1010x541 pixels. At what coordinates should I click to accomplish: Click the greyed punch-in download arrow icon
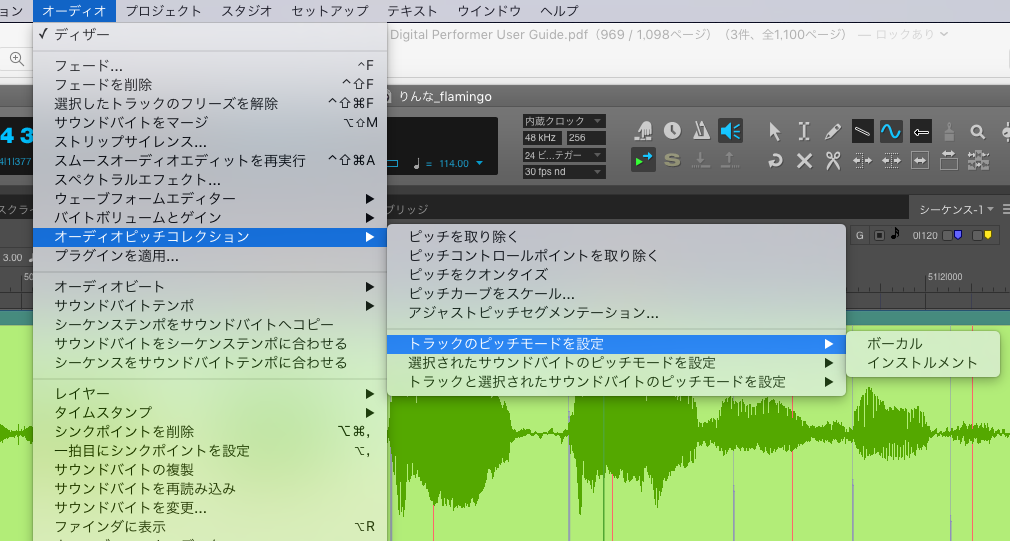701,160
